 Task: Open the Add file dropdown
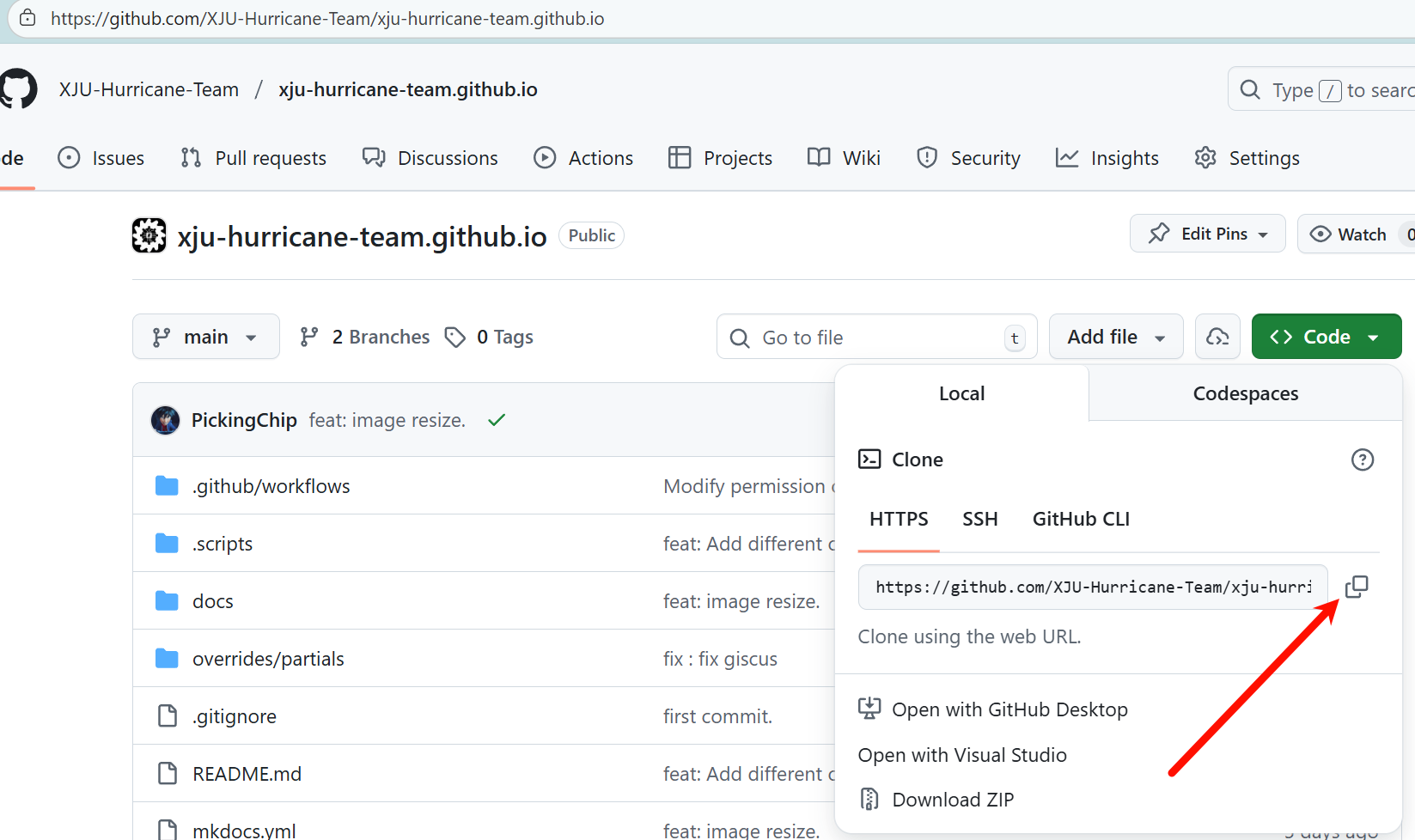[x=1115, y=337]
